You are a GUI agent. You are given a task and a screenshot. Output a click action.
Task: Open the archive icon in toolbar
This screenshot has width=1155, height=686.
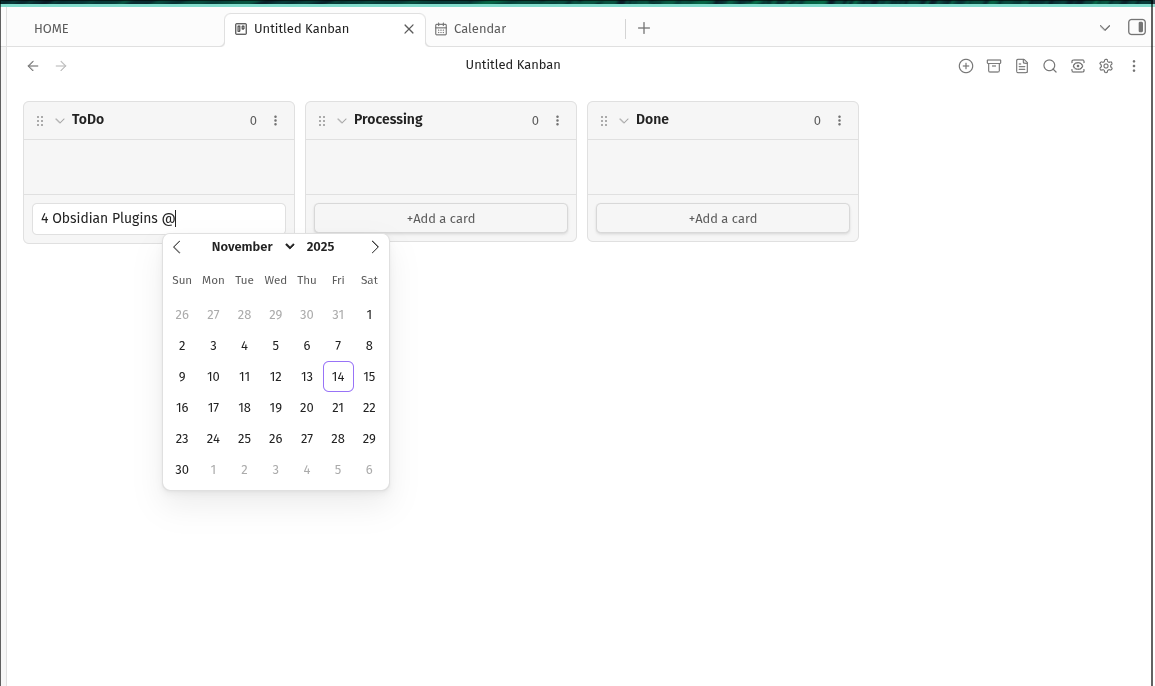click(x=994, y=66)
